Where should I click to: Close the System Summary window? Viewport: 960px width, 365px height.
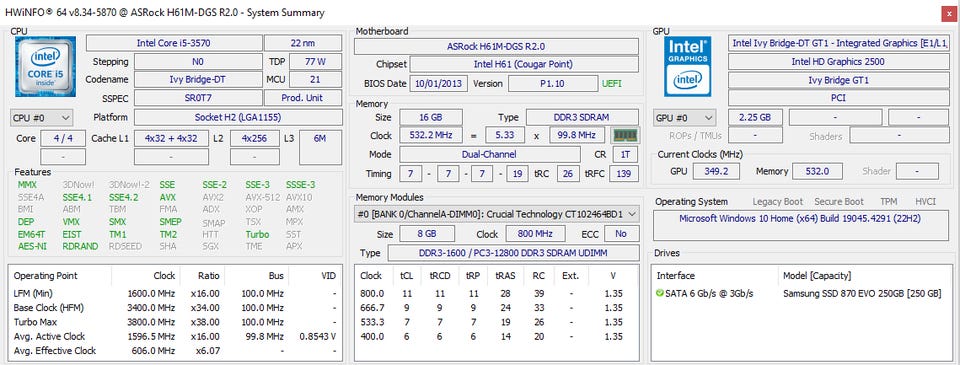tap(950, 12)
